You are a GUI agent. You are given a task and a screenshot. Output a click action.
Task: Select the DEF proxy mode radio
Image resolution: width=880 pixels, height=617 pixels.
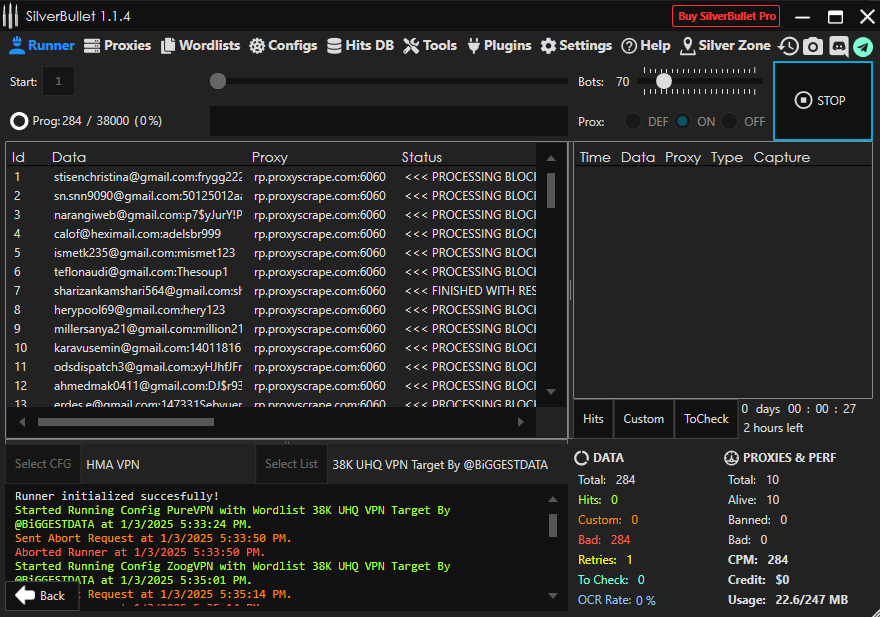click(x=633, y=121)
